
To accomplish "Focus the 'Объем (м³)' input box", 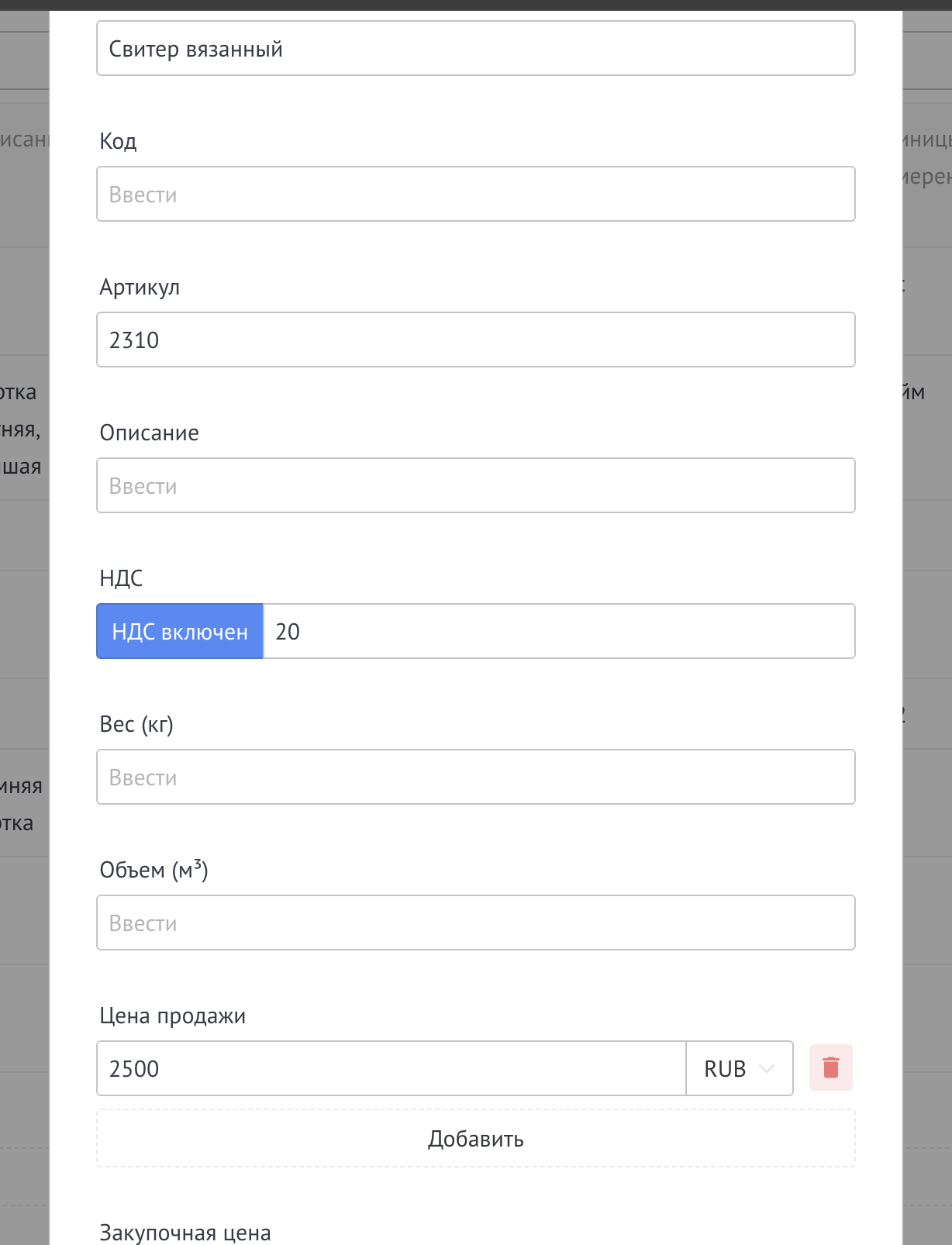I will tap(475, 923).
